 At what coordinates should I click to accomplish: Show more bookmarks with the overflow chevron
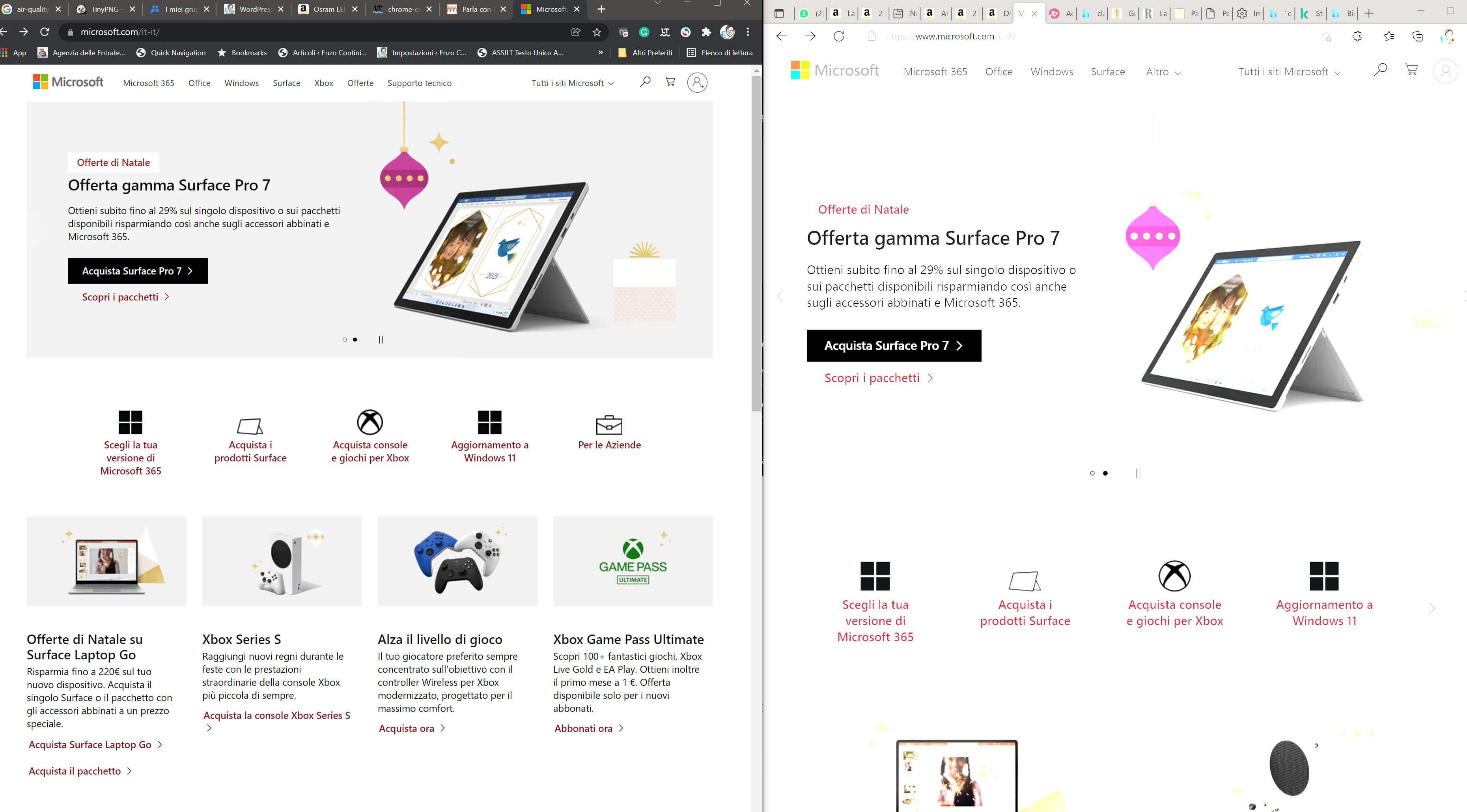(x=600, y=52)
